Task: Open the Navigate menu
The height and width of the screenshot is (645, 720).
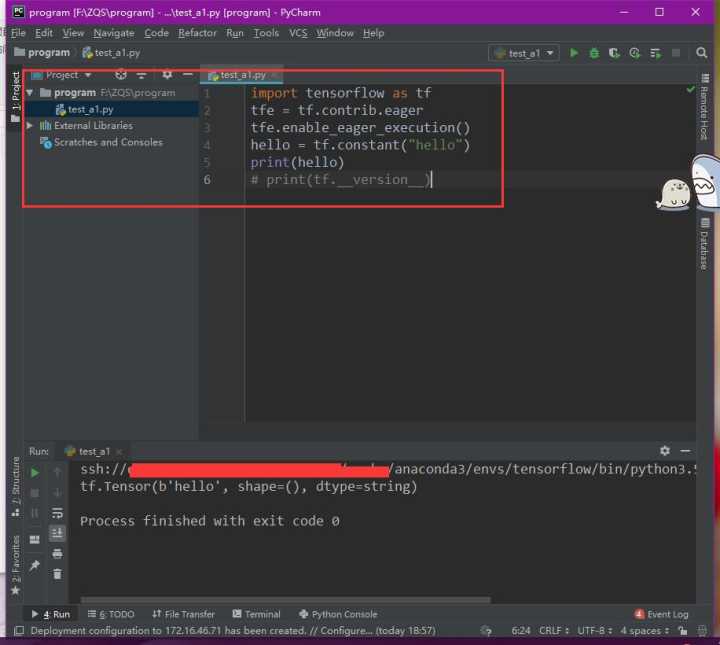Action: 114,33
